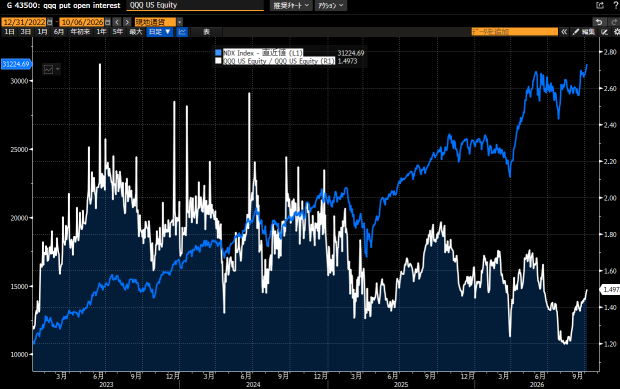Click the 2025 year label on the time axis

[401, 385]
